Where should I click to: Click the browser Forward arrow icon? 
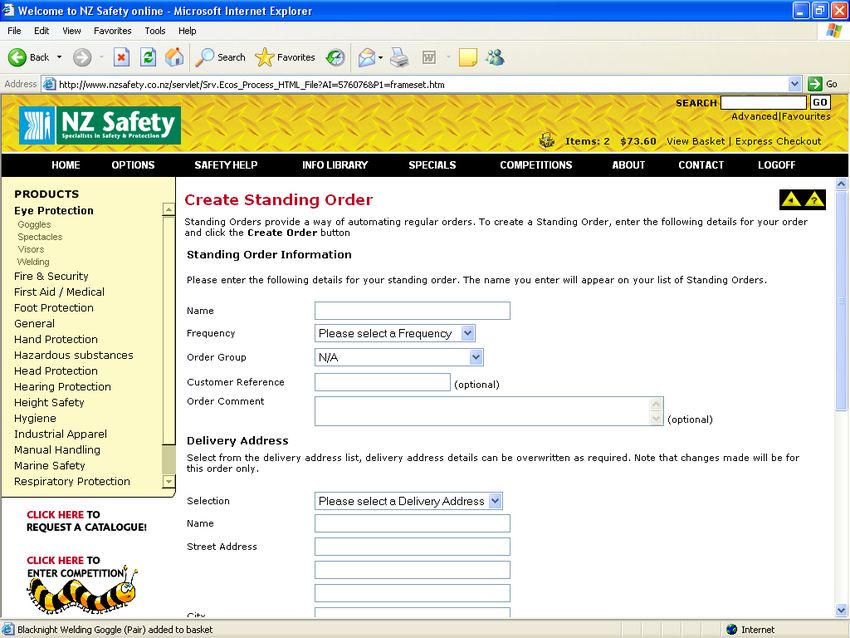pyautogui.click(x=82, y=57)
